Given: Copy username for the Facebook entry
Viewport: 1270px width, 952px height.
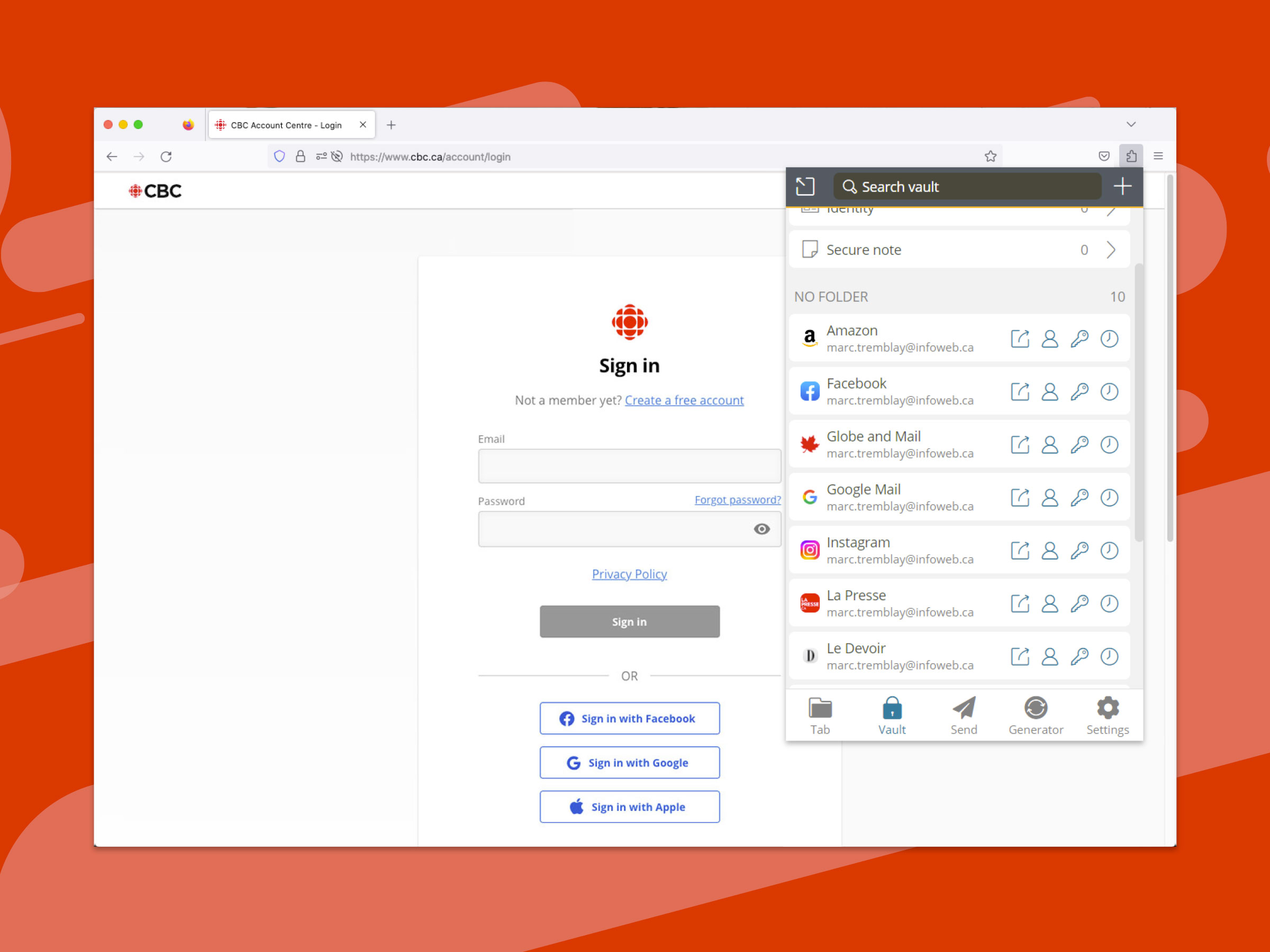Looking at the screenshot, I should click(x=1049, y=391).
